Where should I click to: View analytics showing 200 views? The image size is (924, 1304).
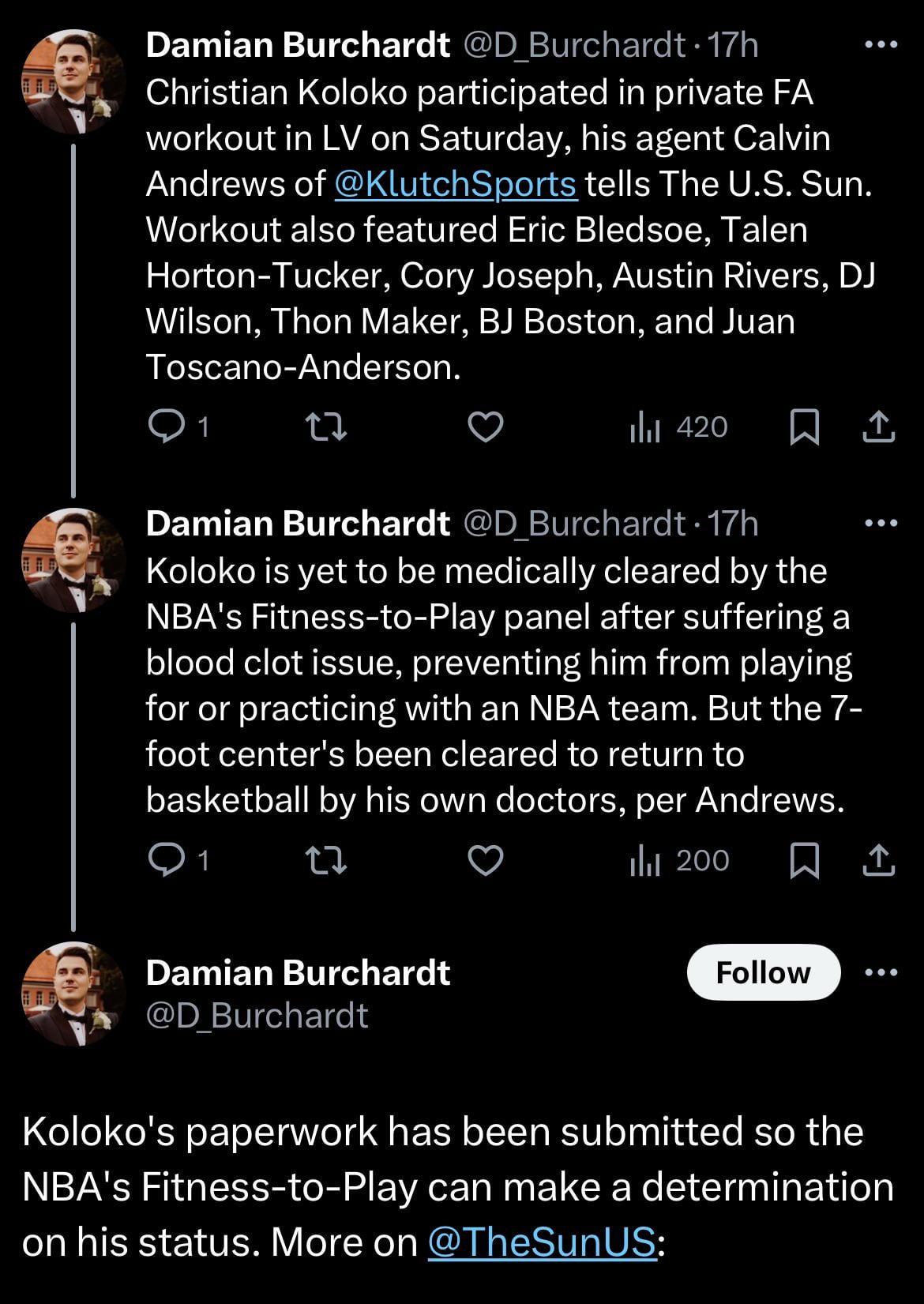click(679, 860)
